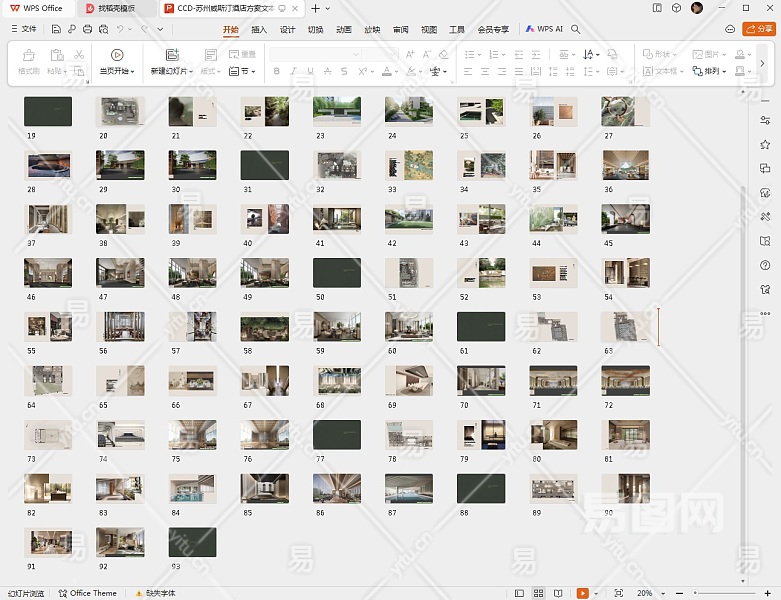The width and height of the screenshot is (781, 600).
Task: Switch to normal view in status bar
Action: point(521,593)
